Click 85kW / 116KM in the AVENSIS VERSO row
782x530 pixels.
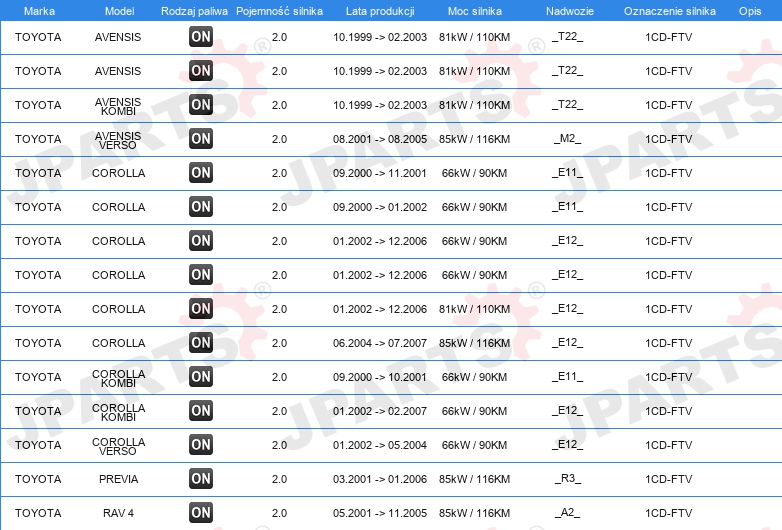click(474, 139)
